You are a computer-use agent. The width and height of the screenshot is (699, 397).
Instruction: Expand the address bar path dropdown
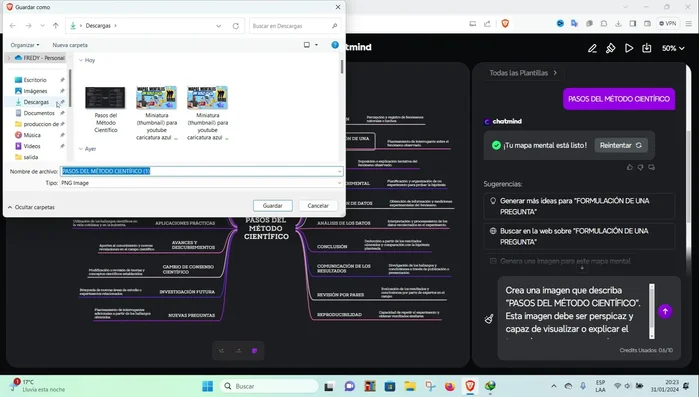218,26
